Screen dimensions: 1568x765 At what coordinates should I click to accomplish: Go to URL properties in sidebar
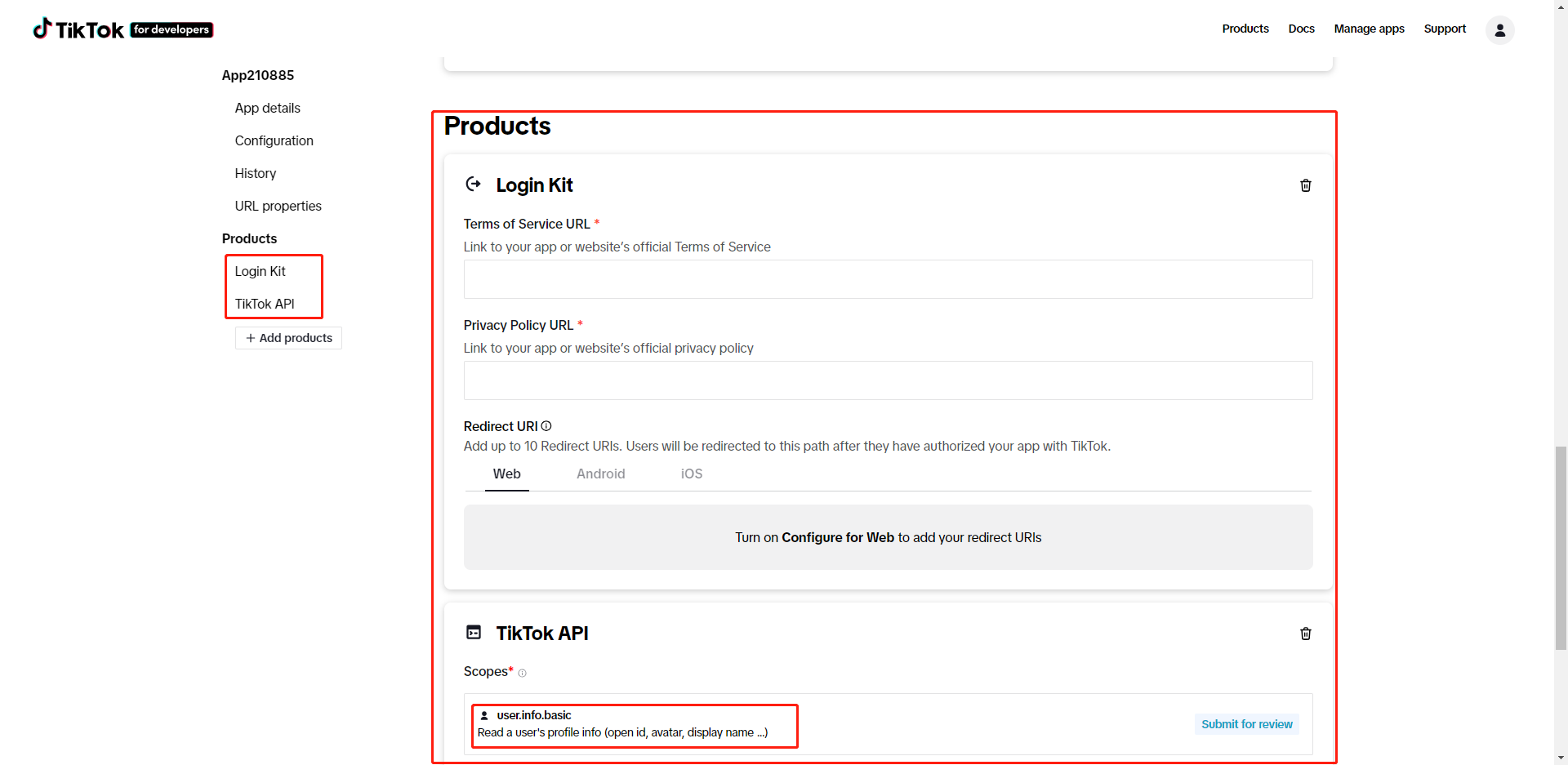tap(278, 206)
